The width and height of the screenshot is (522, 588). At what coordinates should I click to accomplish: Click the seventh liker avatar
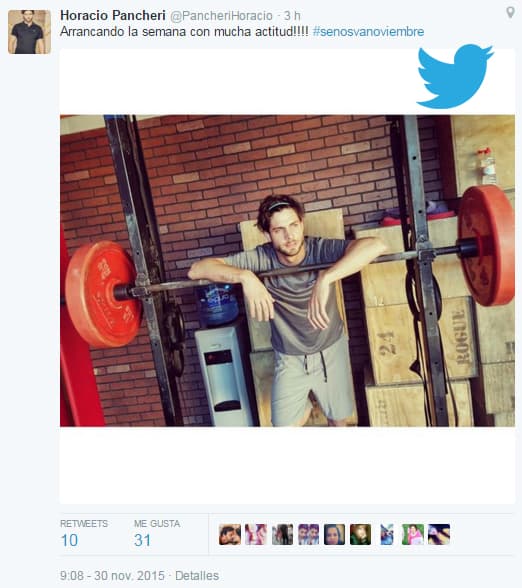coord(387,534)
